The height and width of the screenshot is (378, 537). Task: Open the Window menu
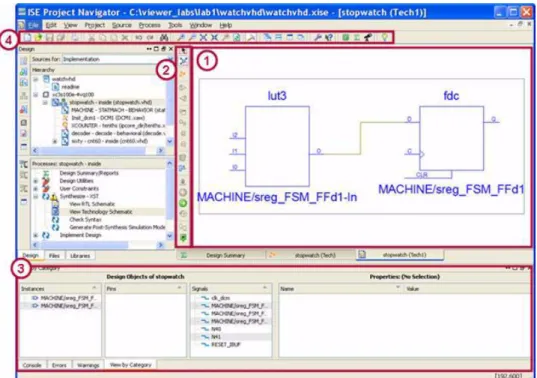pos(201,25)
